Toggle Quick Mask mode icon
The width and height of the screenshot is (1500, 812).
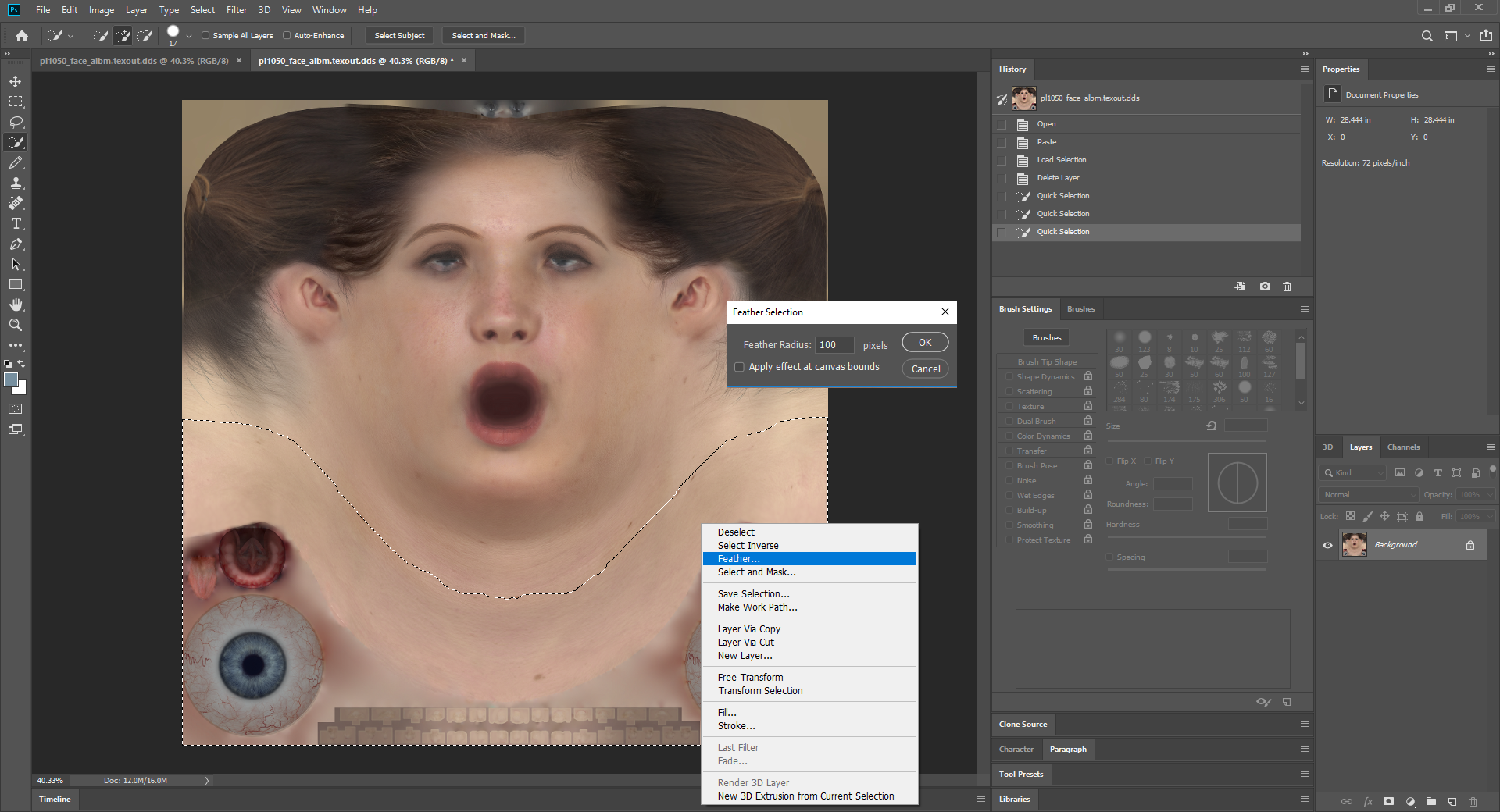[16, 408]
